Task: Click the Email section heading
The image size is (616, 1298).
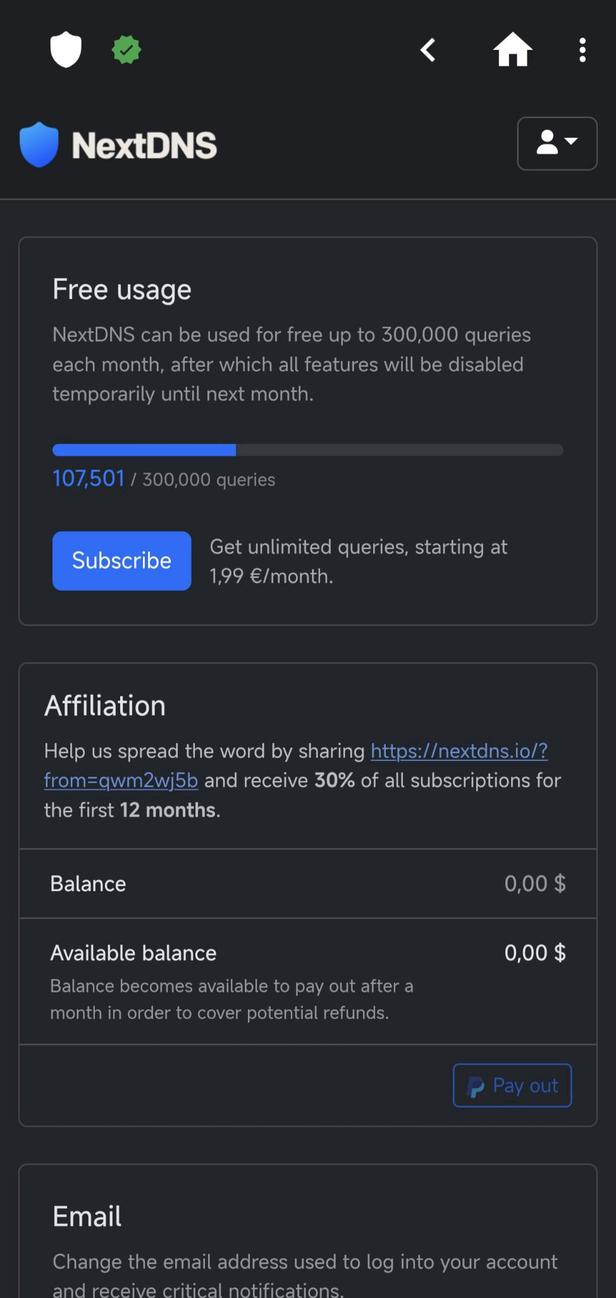Action: 87,1217
